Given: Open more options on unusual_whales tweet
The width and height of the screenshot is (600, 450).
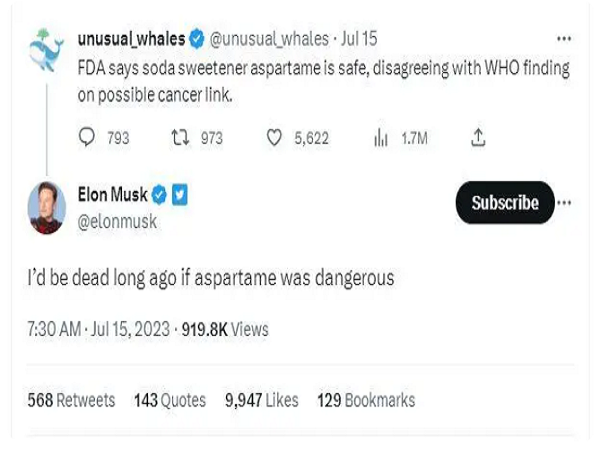Looking at the screenshot, I should coord(564,38).
